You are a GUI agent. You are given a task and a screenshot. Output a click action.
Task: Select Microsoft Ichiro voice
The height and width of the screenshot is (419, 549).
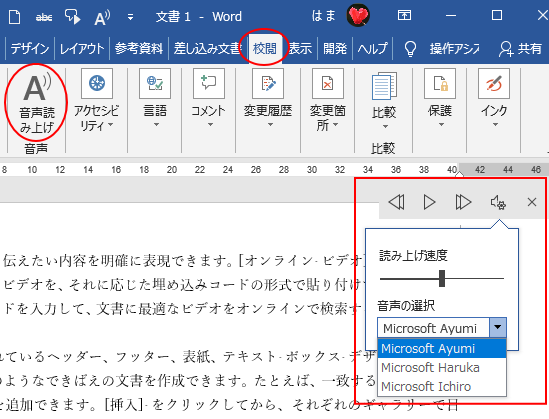click(x=442, y=386)
